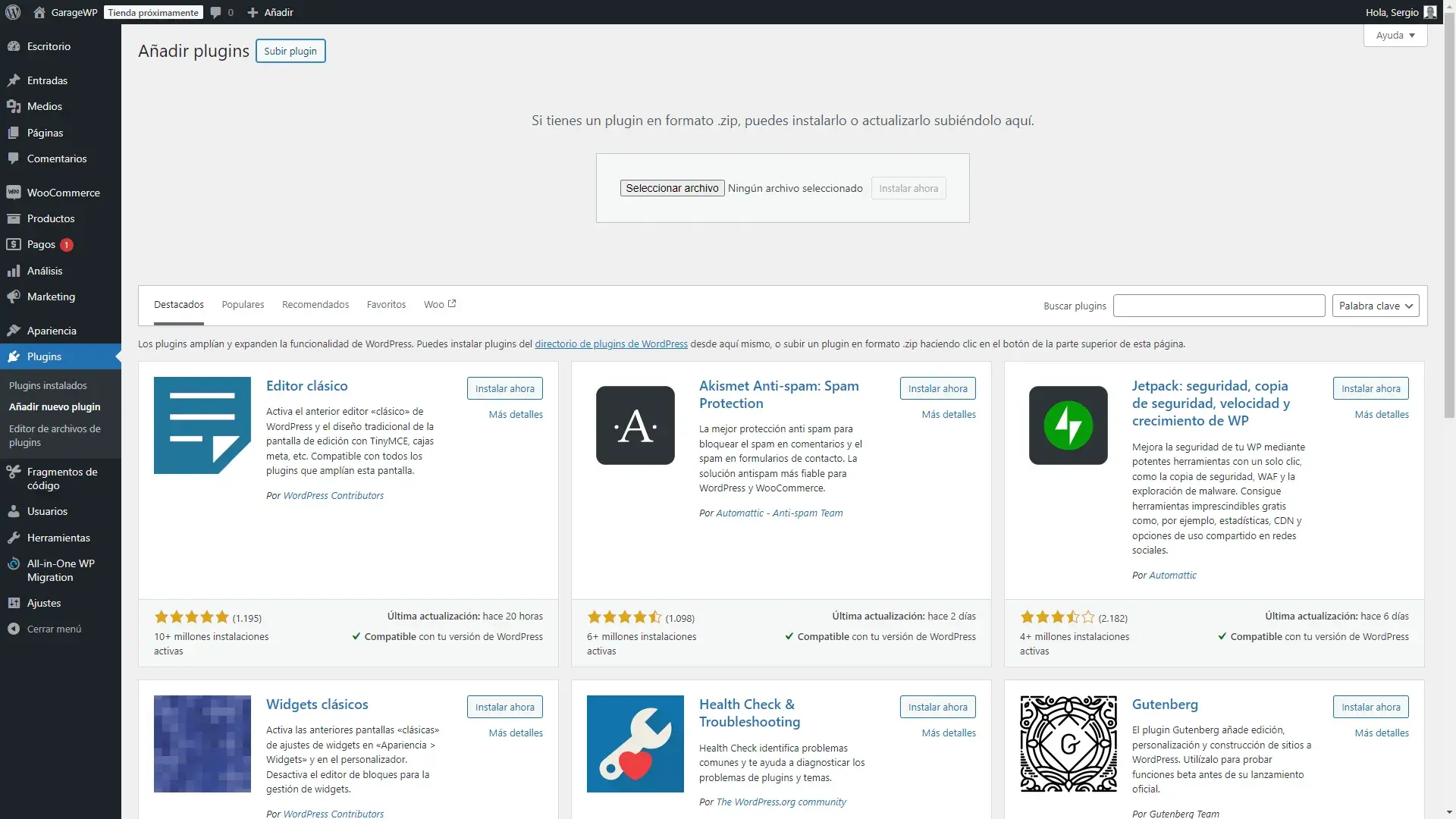Switch to Populares tab
The width and height of the screenshot is (1456, 819).
pyautogui.click(x=243, y=304)
